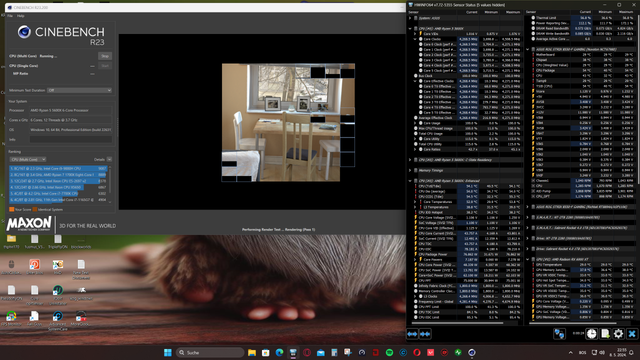This screenshot has width=640, height=360.
Task: Click the Maximum column header in right HWiNFO pane
Action: tap(625, 12)
